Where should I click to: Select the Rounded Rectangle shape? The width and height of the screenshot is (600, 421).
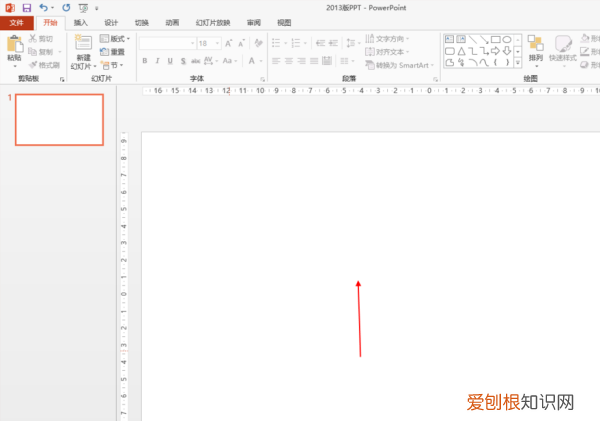[450, 51]
